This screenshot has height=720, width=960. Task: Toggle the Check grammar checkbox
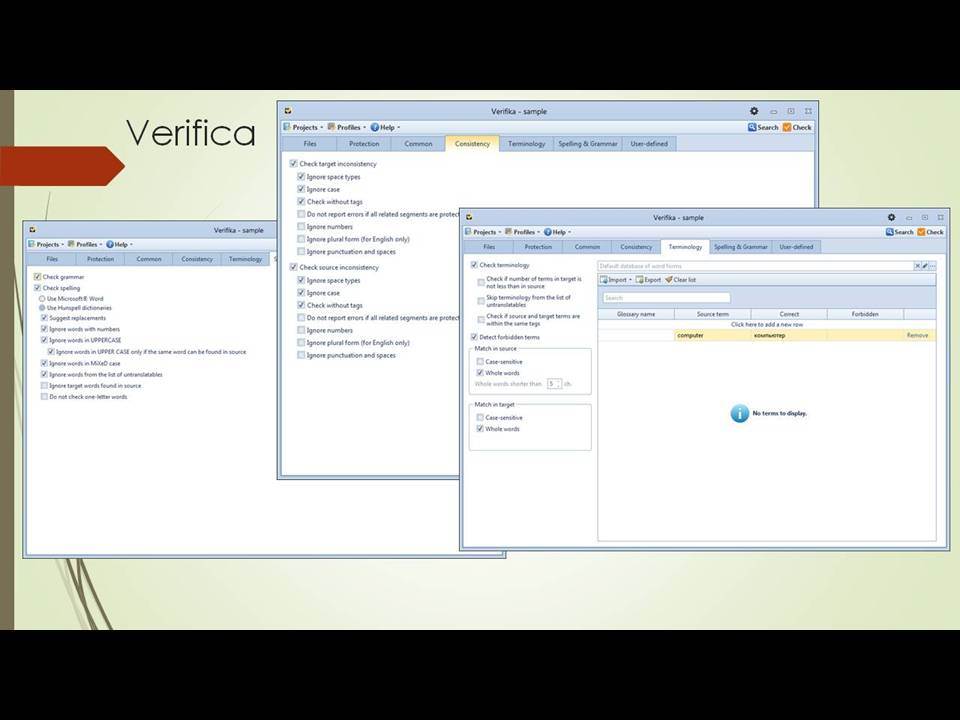[x=37, y=277]
